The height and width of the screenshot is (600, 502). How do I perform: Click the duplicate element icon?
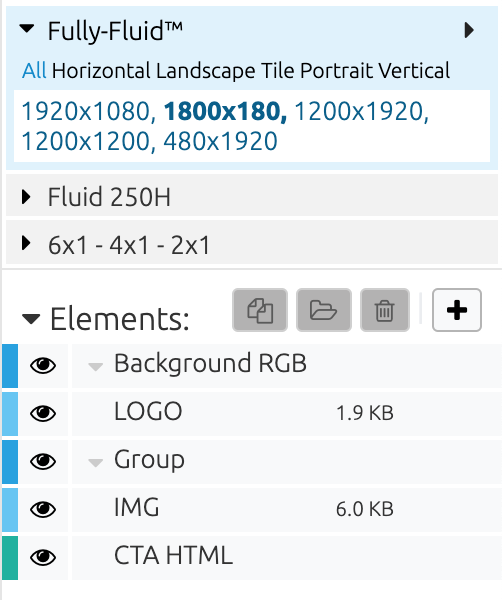(x=260, y=310)
